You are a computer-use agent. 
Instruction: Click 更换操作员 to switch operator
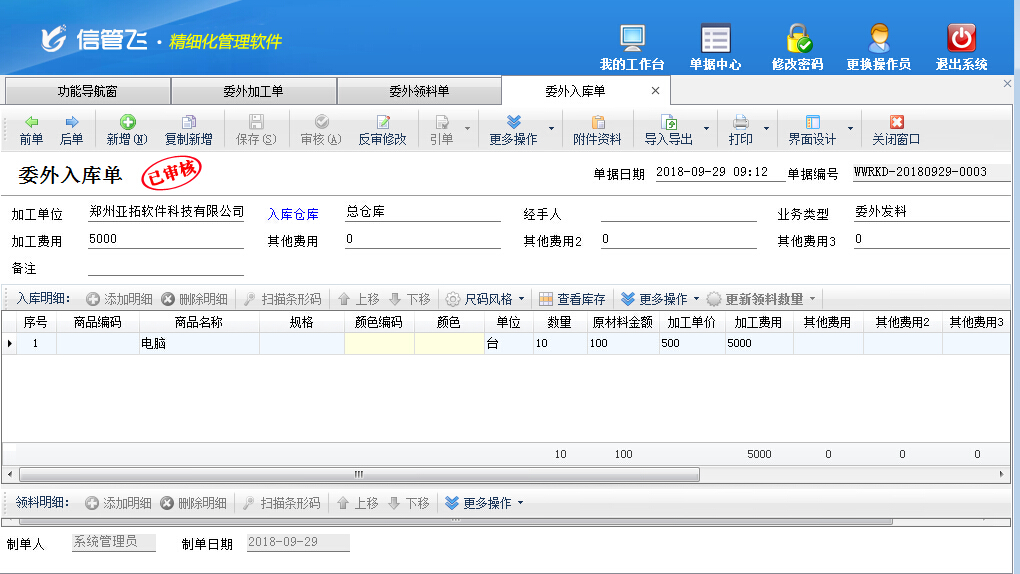pos(878,47)
